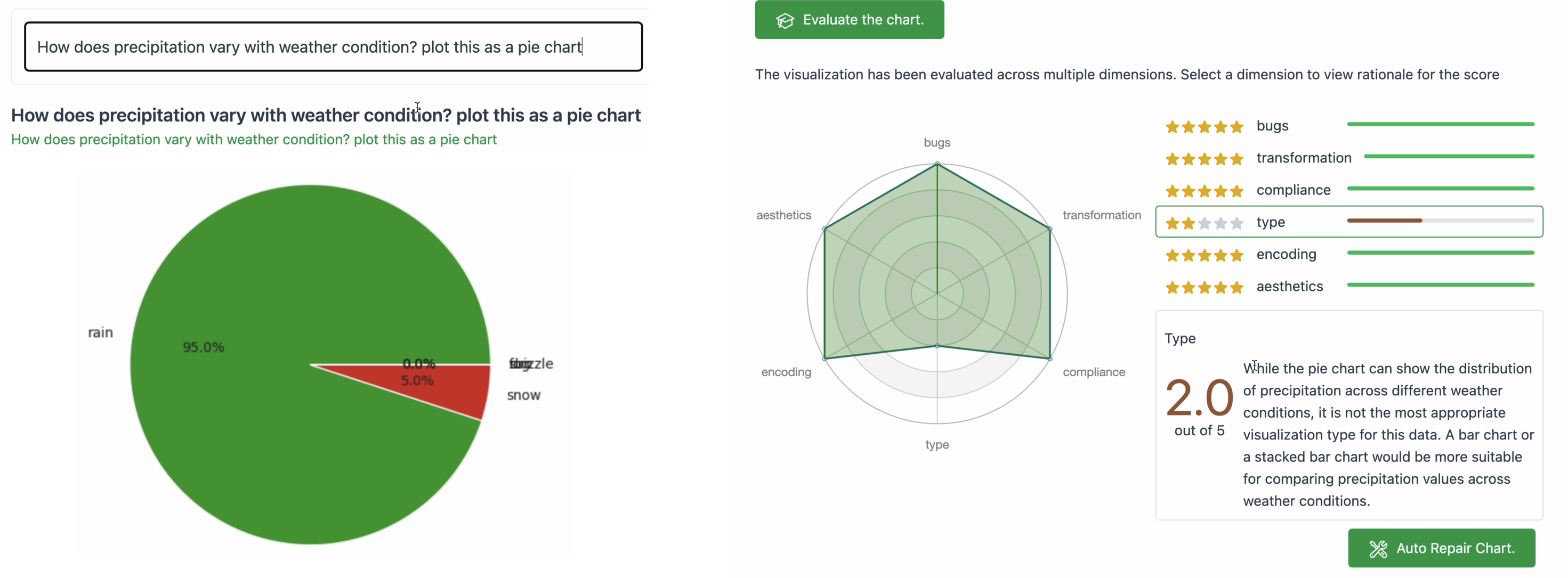Click the first star in the encoding rating

1172,256
